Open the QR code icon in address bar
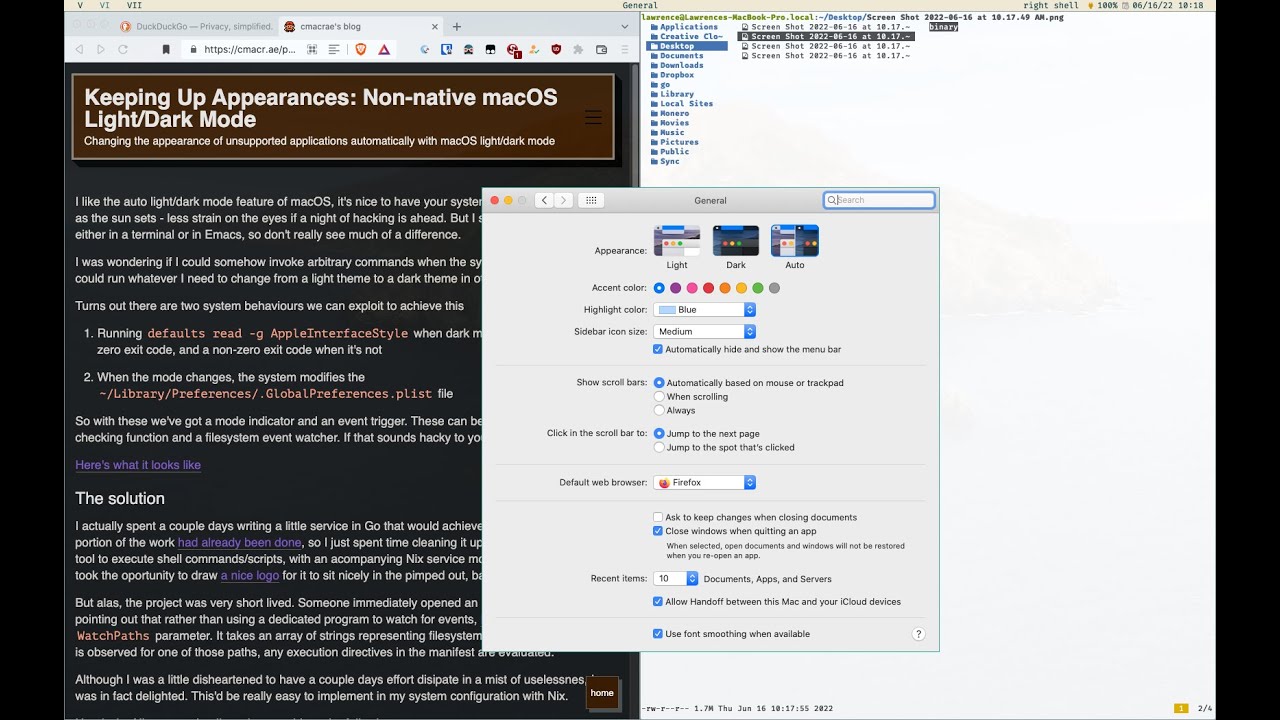The height and width of the screenshot is (720, 1280). tap(312, 49)
